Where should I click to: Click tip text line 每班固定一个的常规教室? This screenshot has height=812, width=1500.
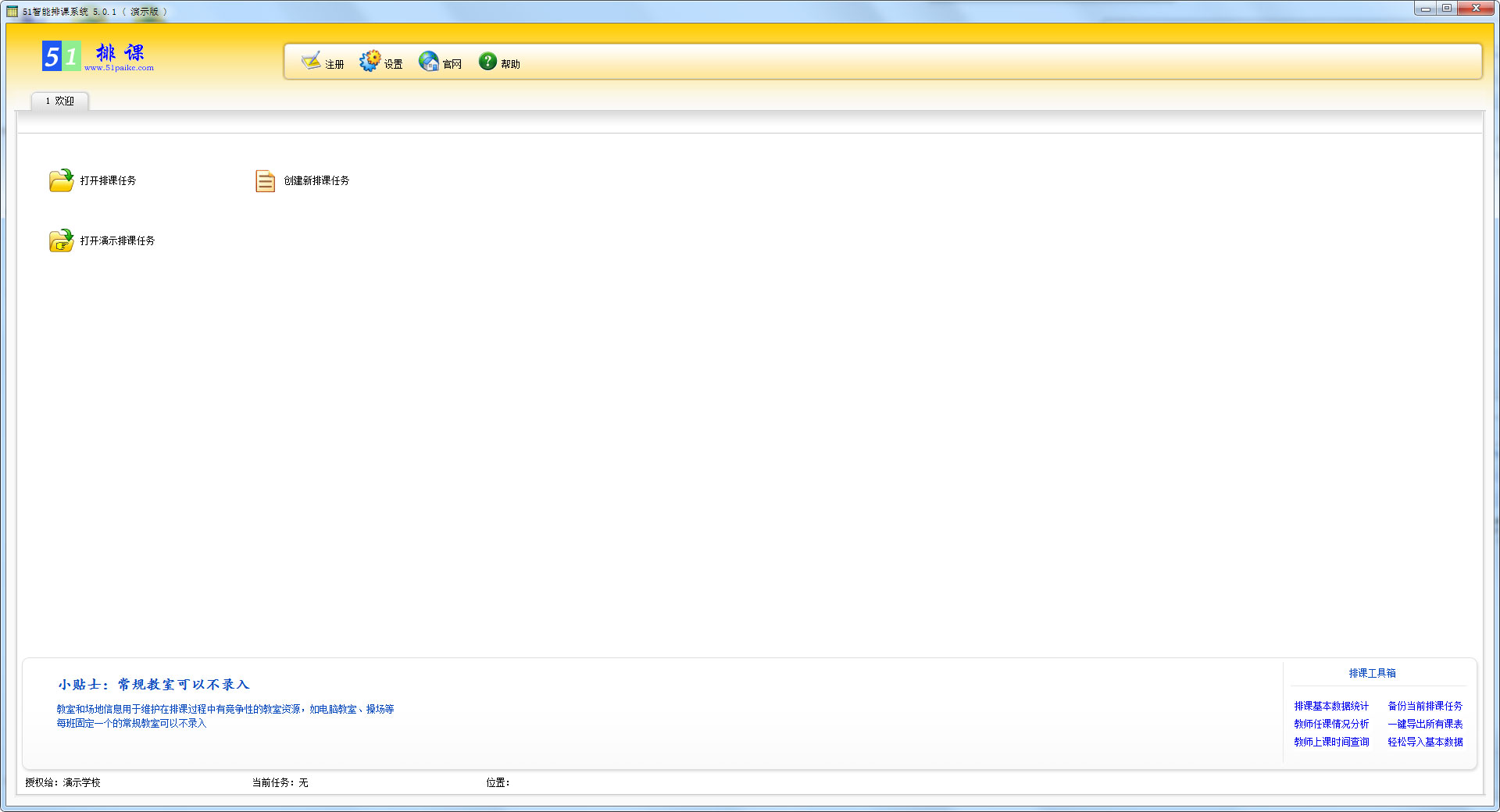pos(131,723)
